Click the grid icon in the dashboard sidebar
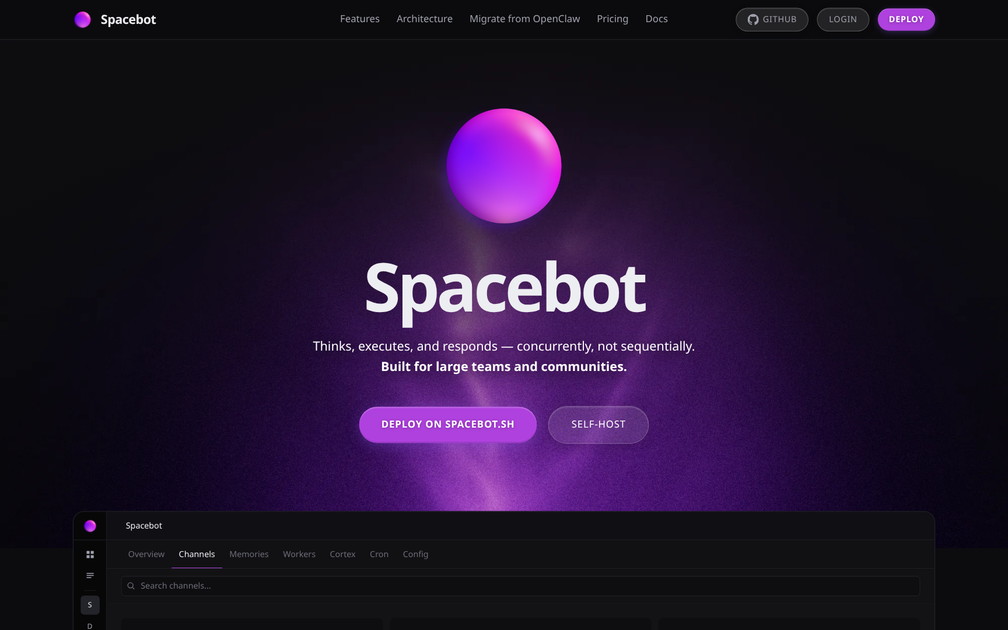Image resolution: width=1008 pixels, height=630 pixels. click(x=90, y=554)
